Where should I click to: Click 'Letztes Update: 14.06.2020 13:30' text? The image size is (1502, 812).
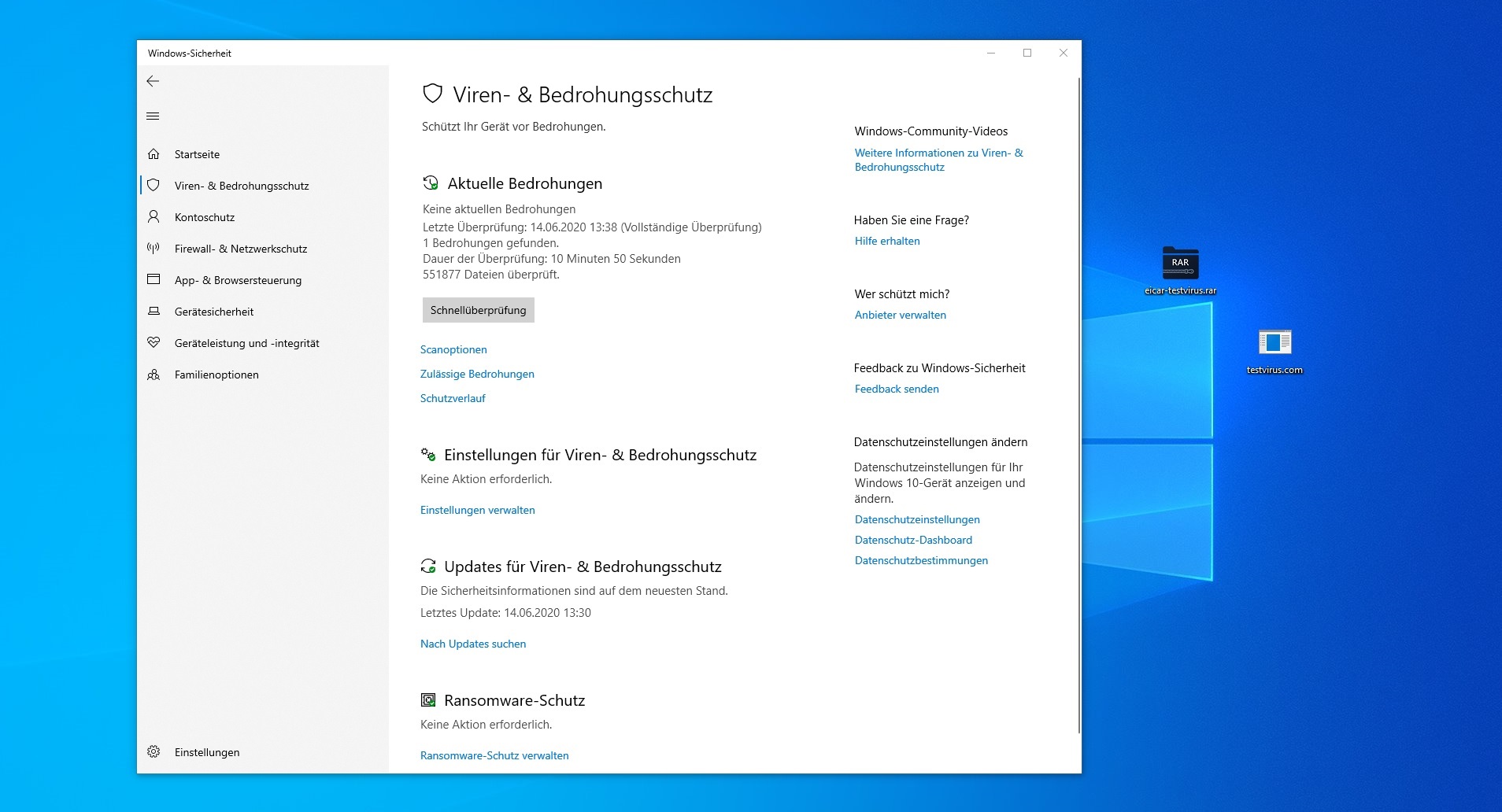pyautogui.click(x=505, y=613)
